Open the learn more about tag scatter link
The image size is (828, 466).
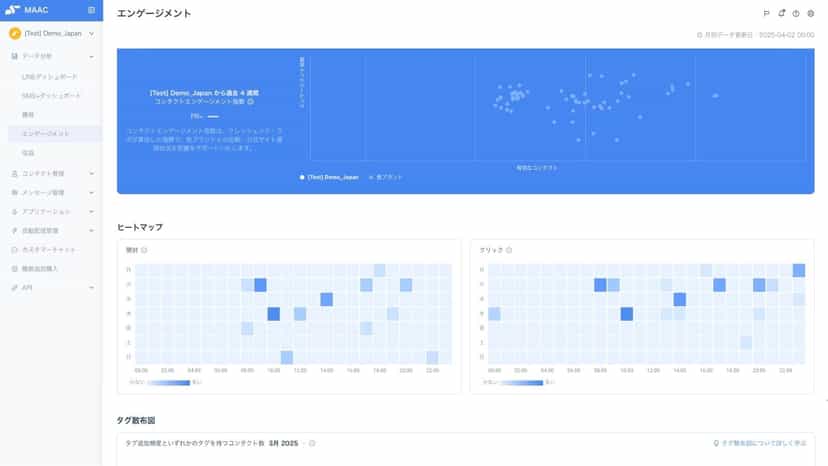click(760, 443)
